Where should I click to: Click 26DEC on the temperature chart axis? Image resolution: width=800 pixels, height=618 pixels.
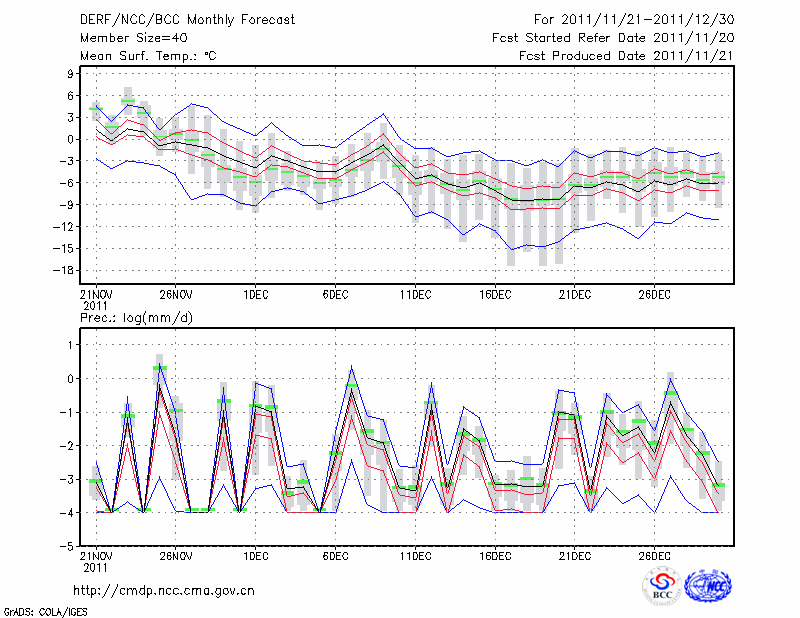(x=655, y=294)
